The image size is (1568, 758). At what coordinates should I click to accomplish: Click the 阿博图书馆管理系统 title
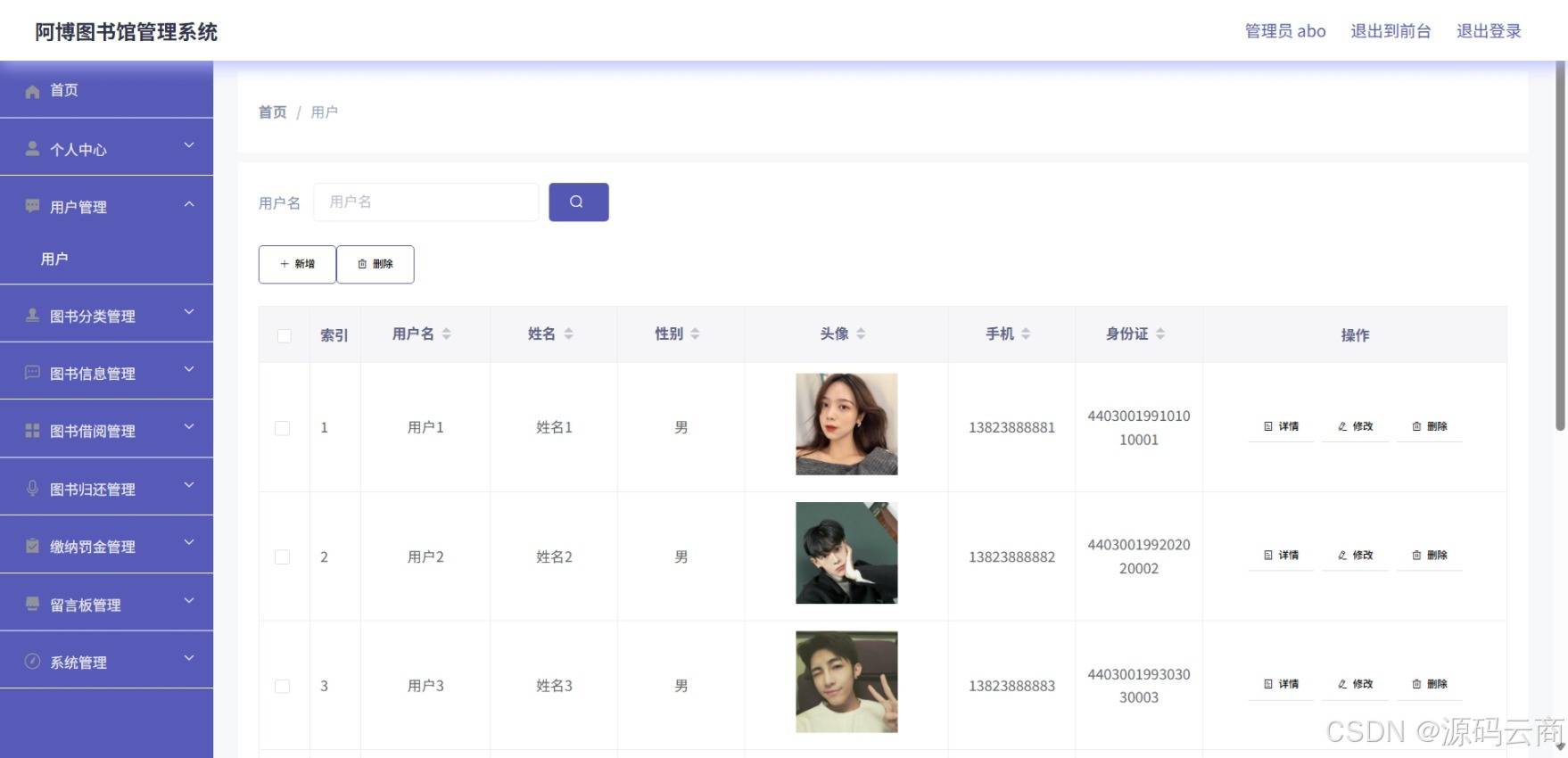click(x=127, y=32)
